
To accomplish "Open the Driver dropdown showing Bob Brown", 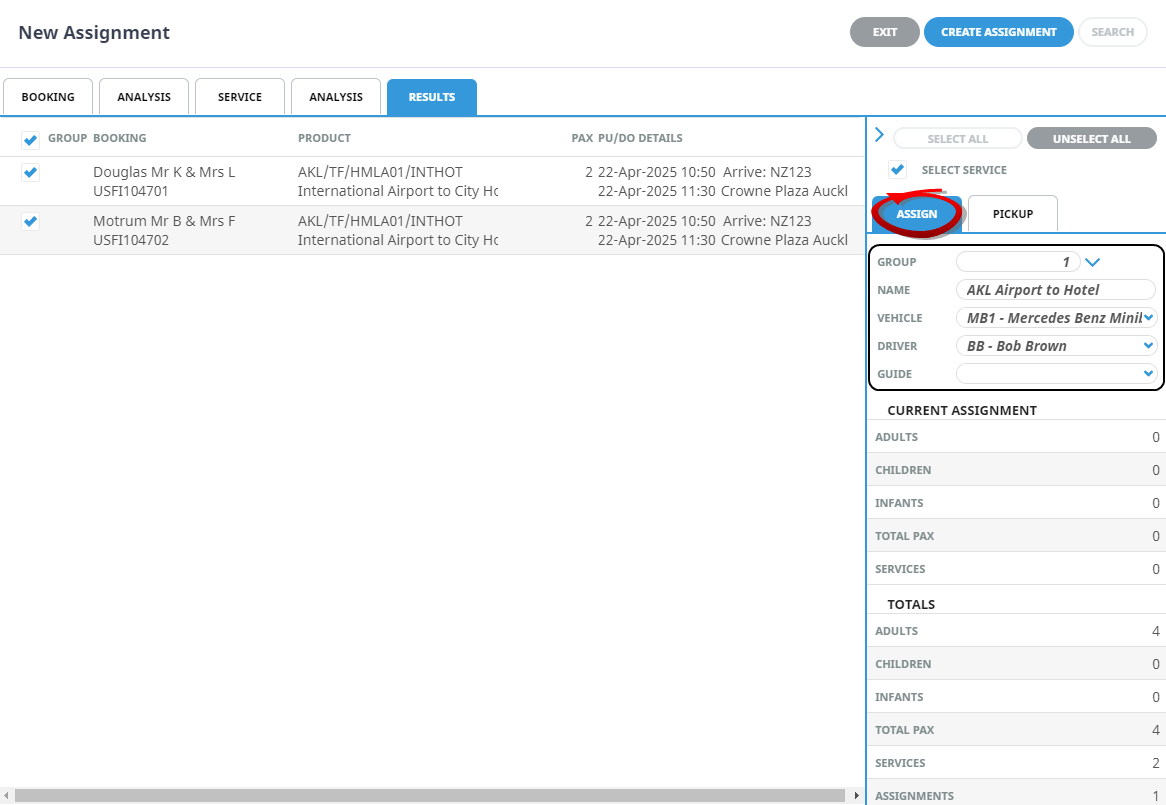I will pos(1147,346).
